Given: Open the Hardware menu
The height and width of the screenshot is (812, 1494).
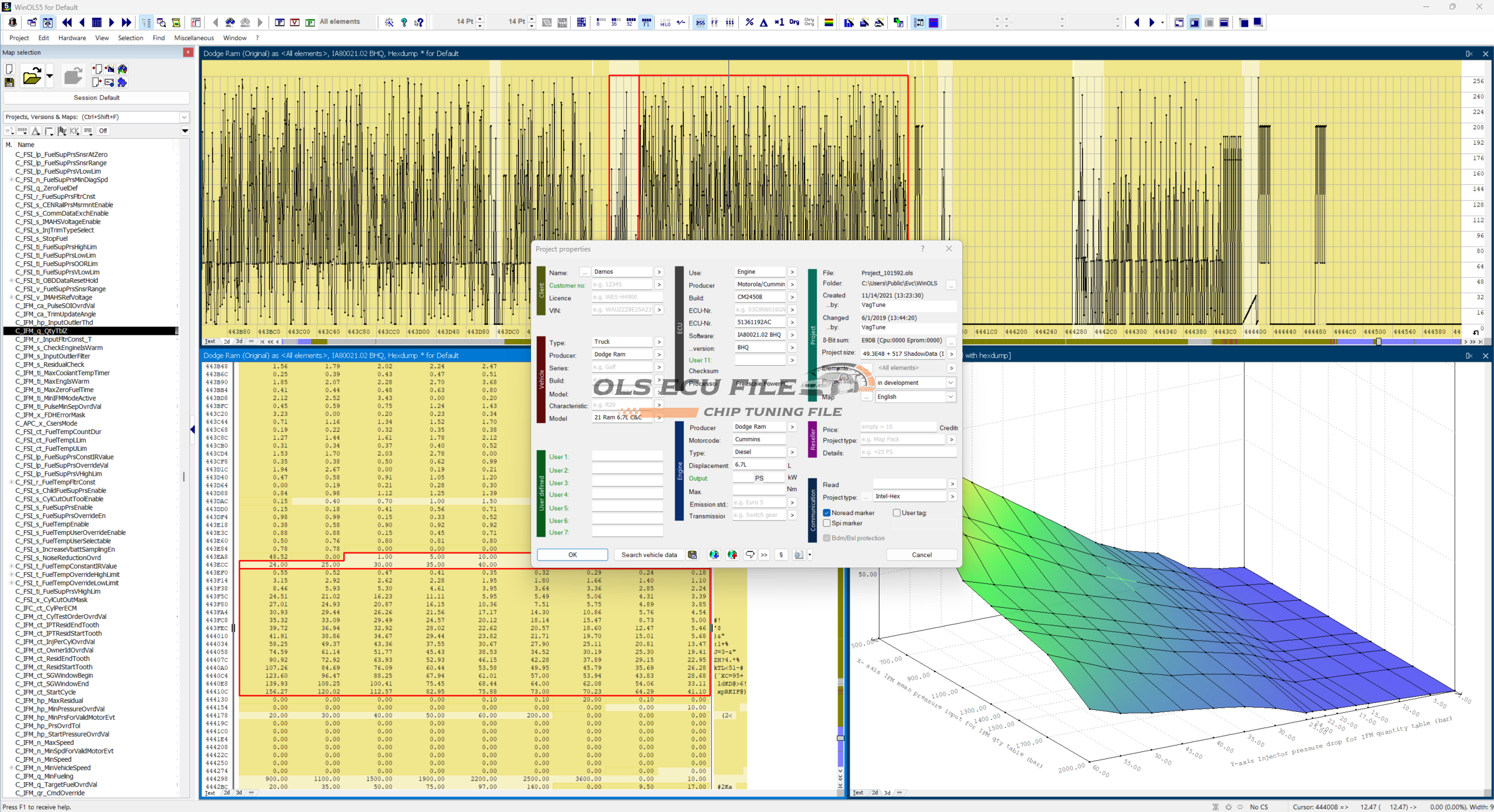Looking at the screenshot, I should coord(72,38).
